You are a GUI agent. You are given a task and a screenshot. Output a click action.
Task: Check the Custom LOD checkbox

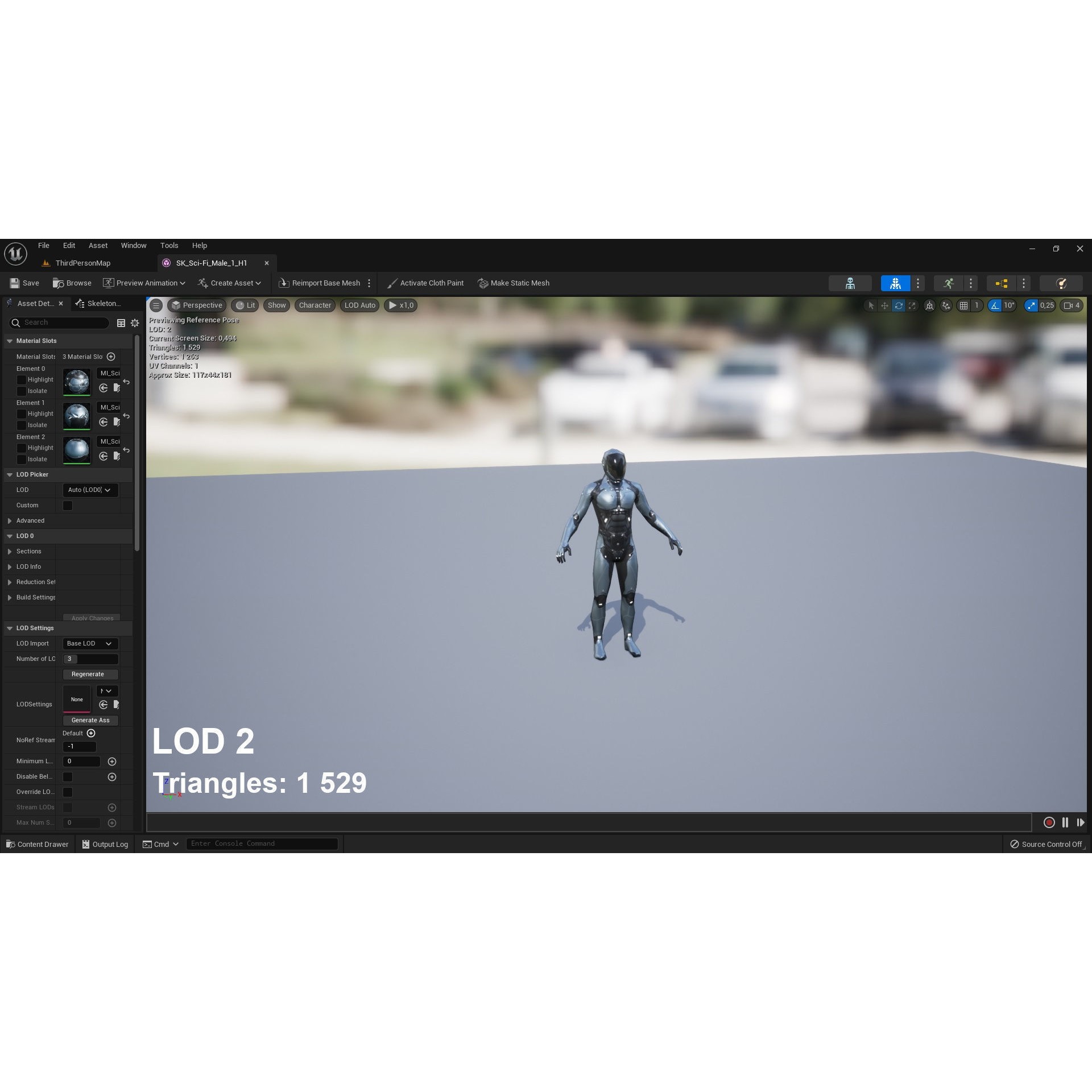[x=68, y=506]
